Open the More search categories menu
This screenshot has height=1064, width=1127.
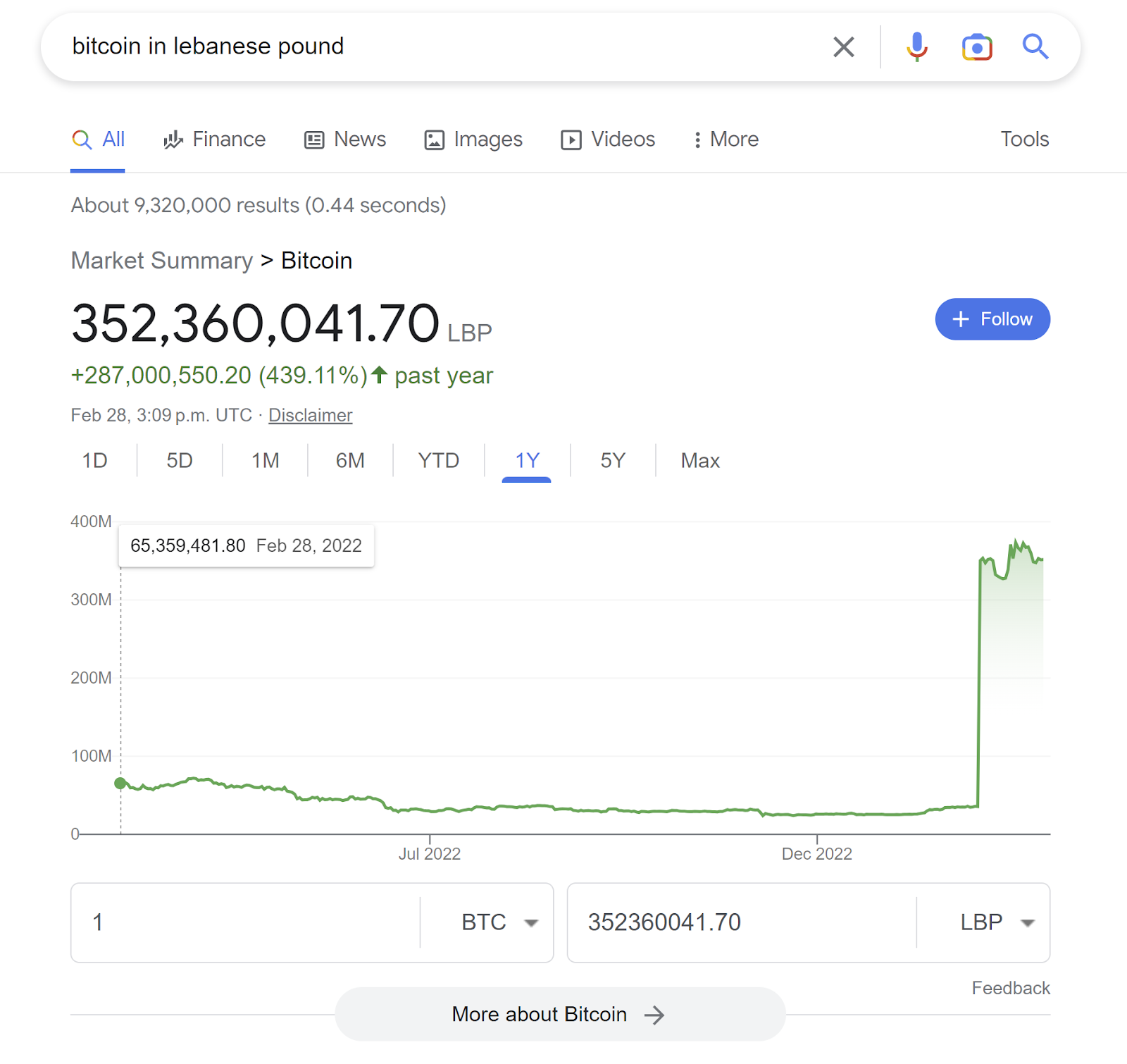pyautogui.click(x=726, y=140)
